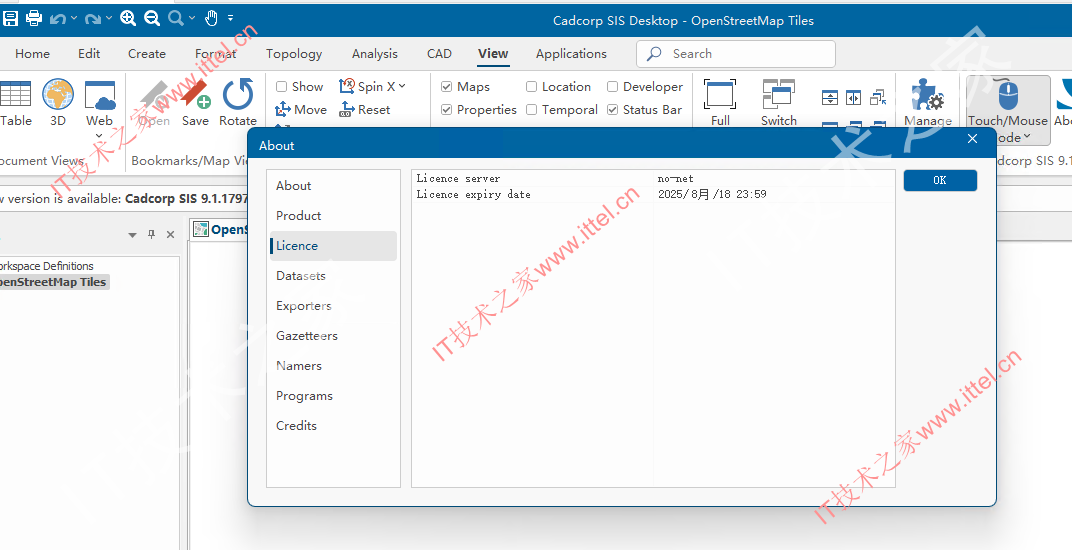Click the Save icon in quick access toolbar
1072x550 pixels.
tap(10, 18)
